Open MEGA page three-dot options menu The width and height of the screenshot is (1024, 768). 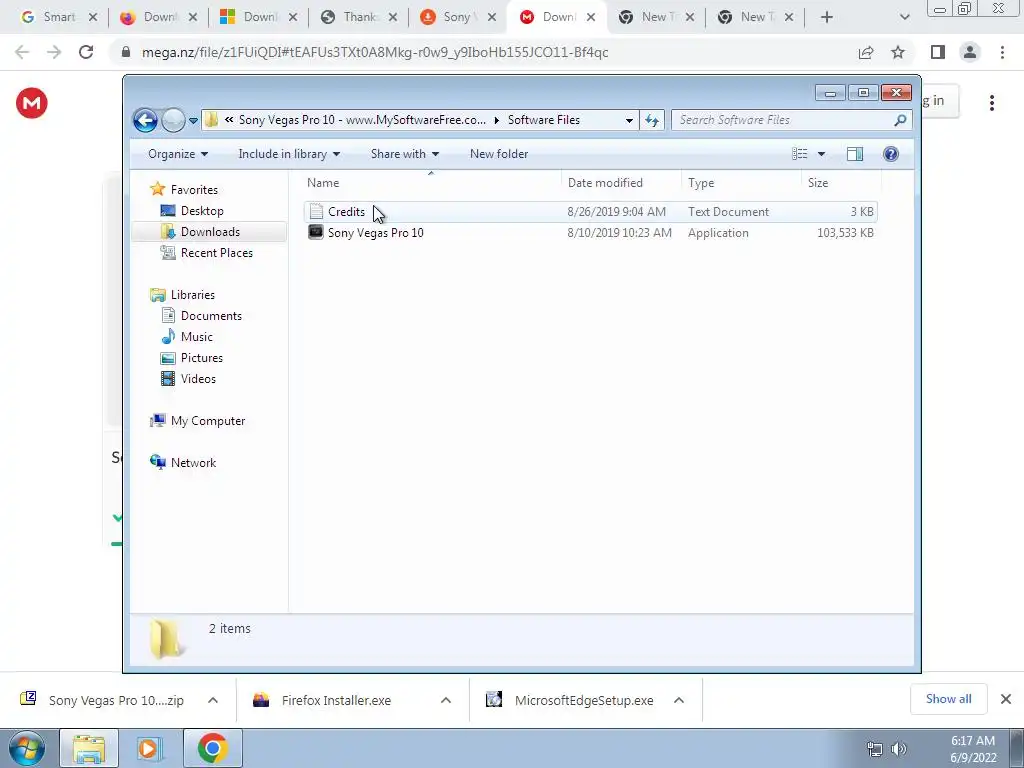point(991,103)
